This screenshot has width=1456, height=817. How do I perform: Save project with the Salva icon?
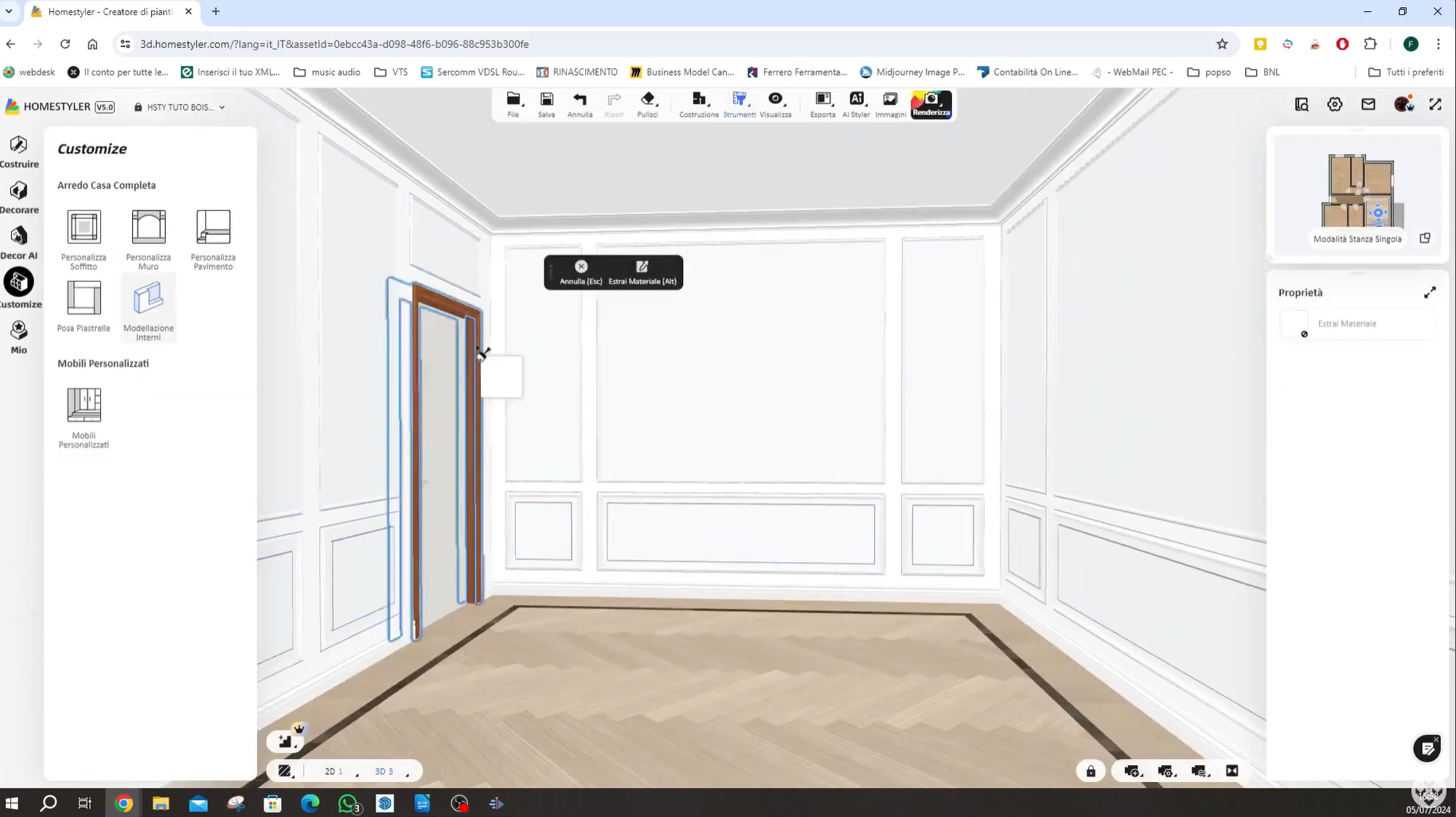[x=546, y=104]
